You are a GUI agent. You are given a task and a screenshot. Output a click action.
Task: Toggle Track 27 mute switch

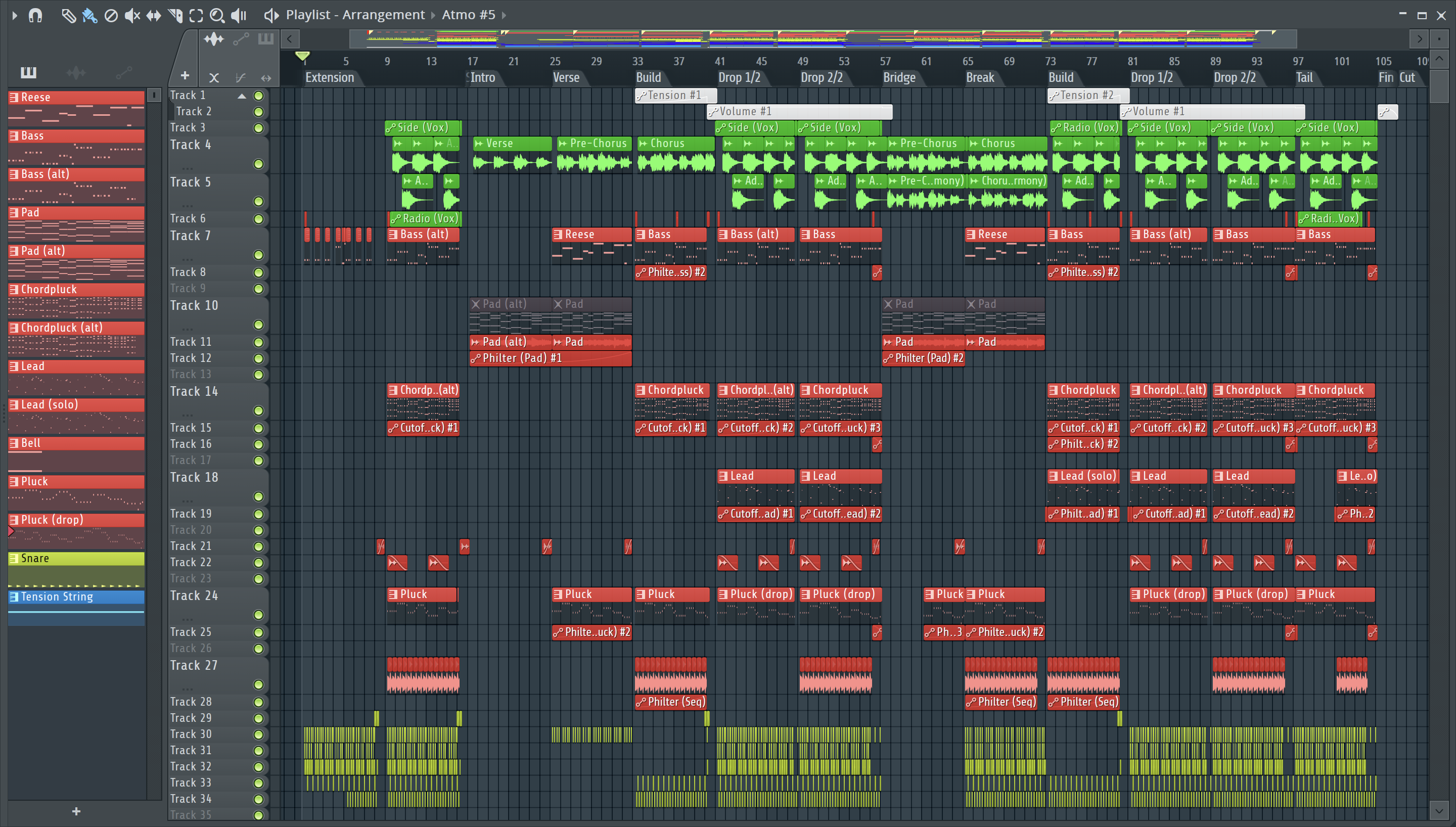coord(258,685)
